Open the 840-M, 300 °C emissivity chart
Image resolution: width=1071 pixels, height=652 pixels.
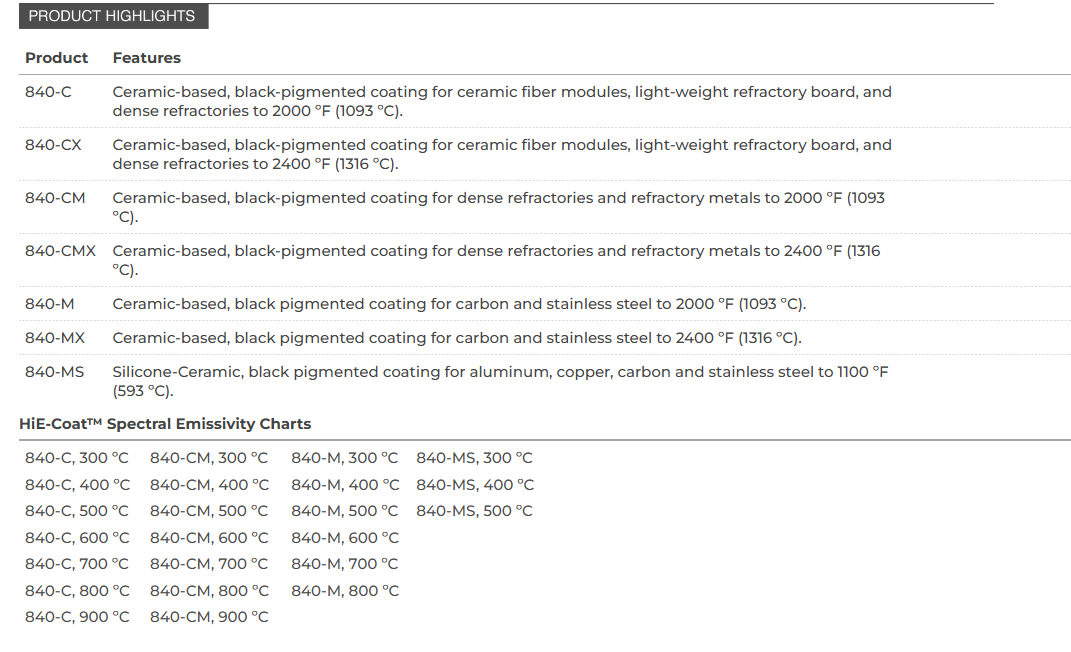tap(344, 457)
